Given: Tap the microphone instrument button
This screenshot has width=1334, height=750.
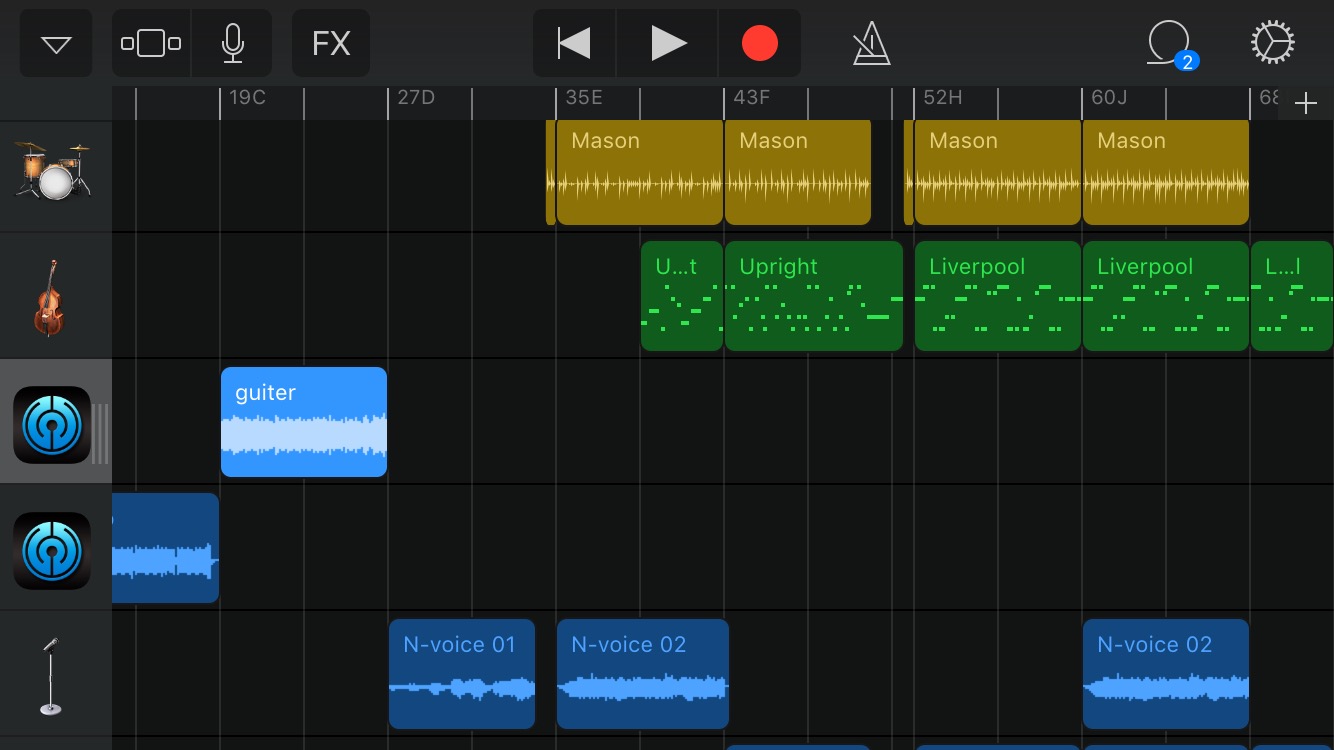Looking at the screenshot, I should pos(232,44).
